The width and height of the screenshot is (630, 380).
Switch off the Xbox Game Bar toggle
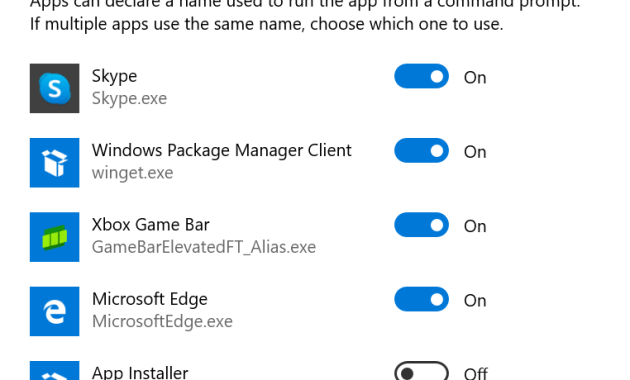pyautogui.click(x=421, y=225)
